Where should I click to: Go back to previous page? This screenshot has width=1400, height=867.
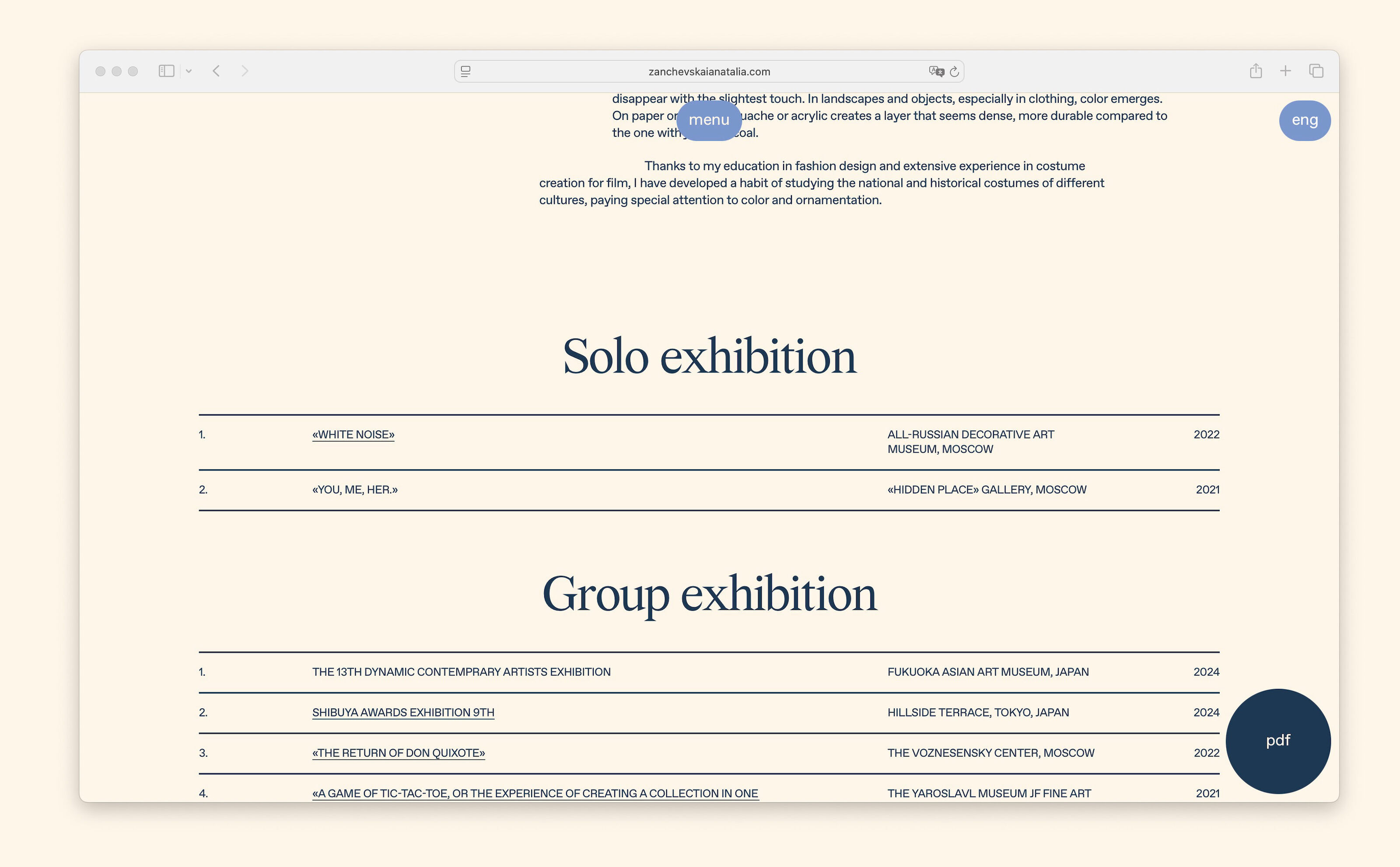216,71
